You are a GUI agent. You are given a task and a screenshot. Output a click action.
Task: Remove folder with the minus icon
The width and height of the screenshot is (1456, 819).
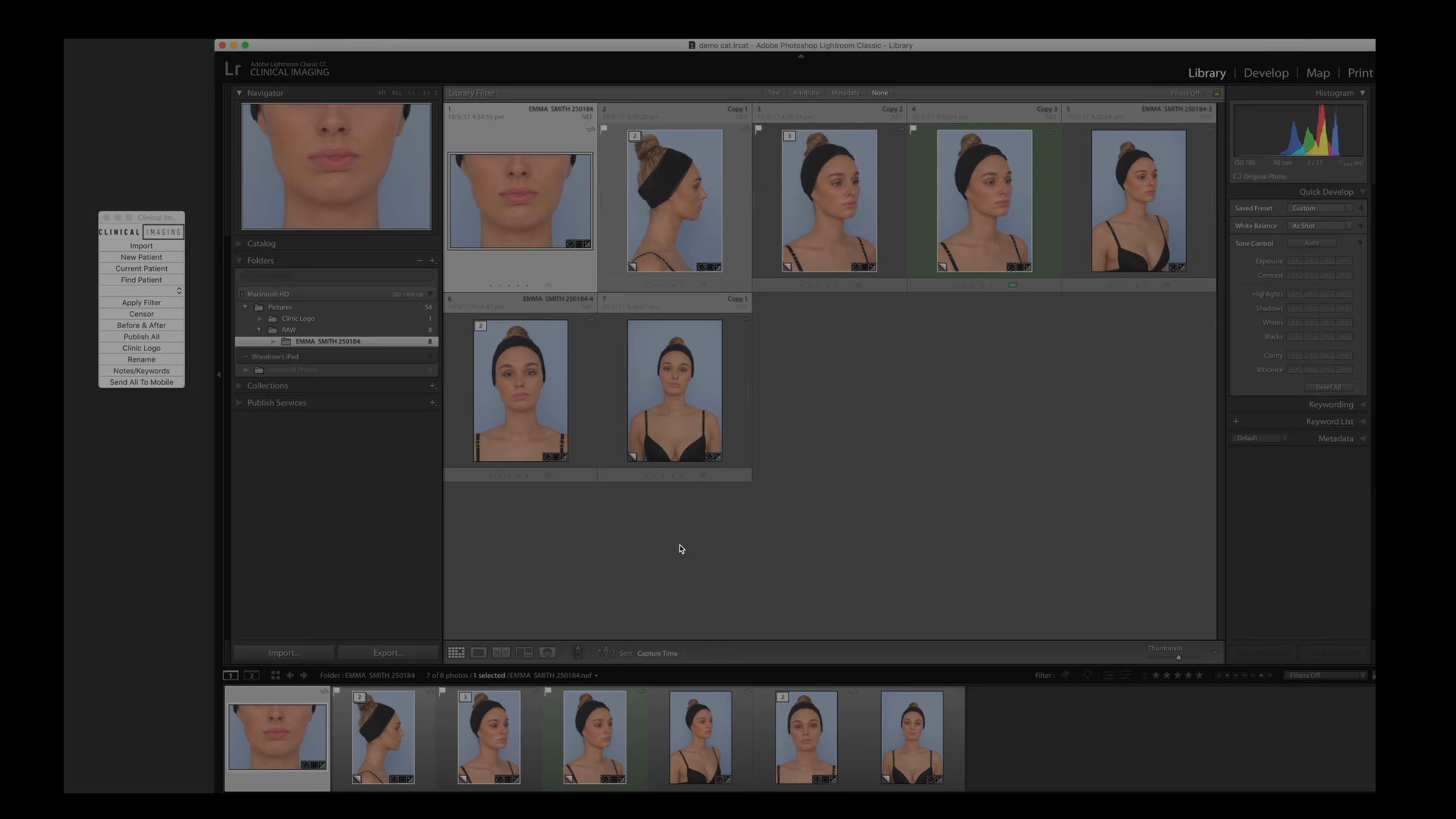419,260
